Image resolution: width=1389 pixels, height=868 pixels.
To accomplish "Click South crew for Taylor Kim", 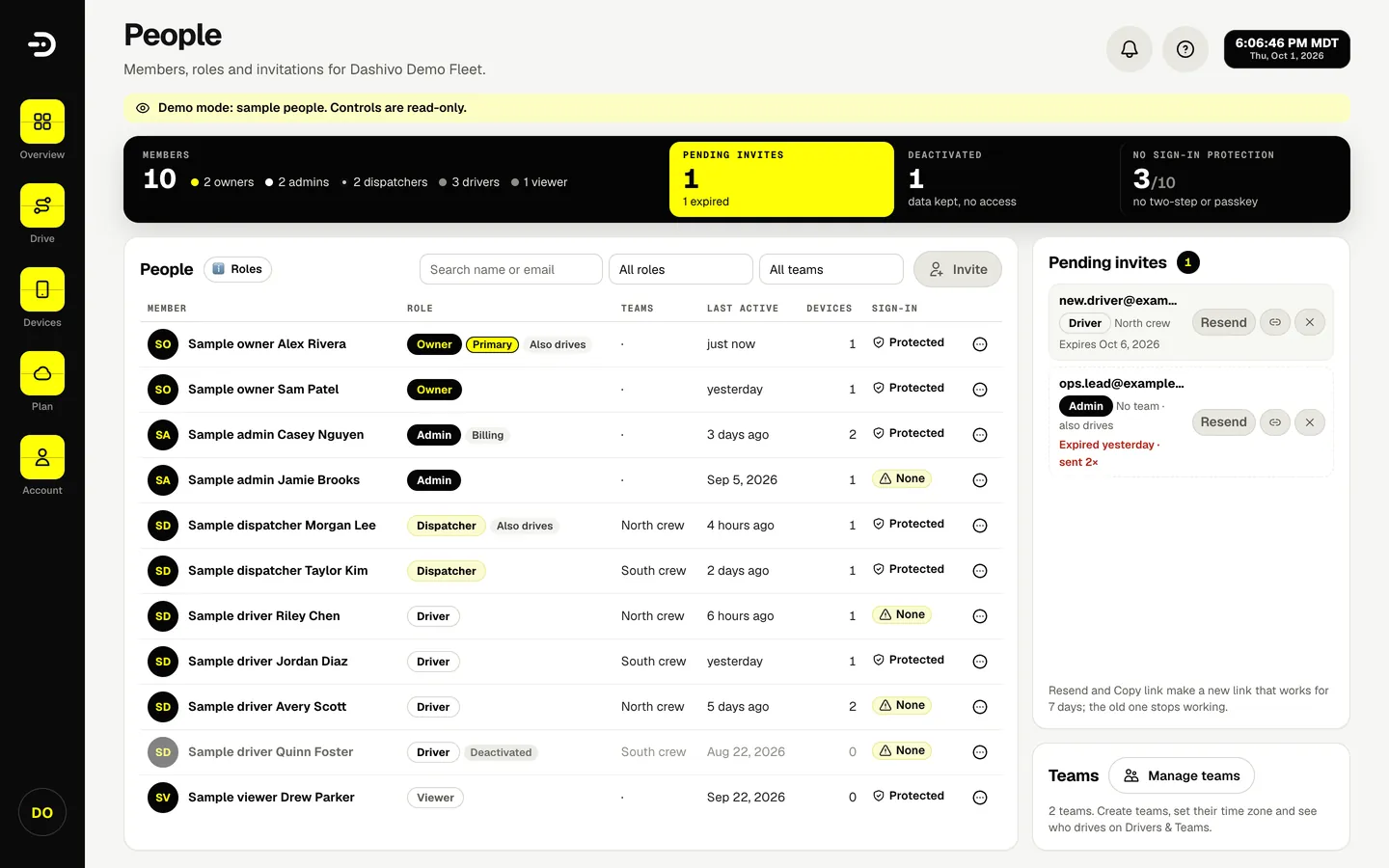I will 653,571.
